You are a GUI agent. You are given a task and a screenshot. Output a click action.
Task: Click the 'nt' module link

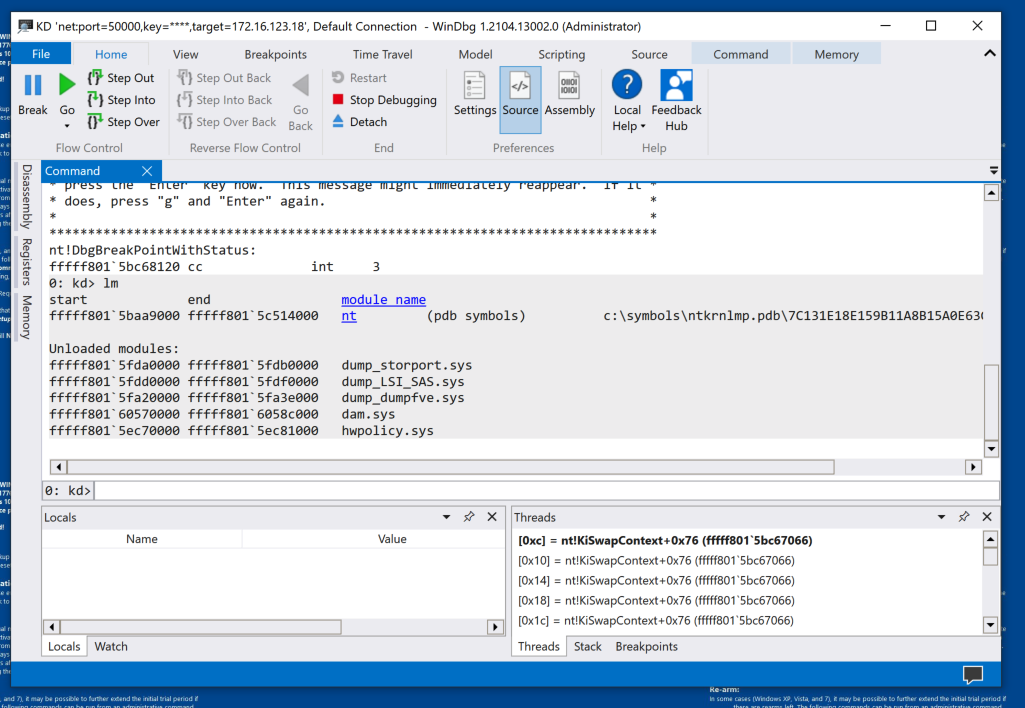(x=348, y=316)
